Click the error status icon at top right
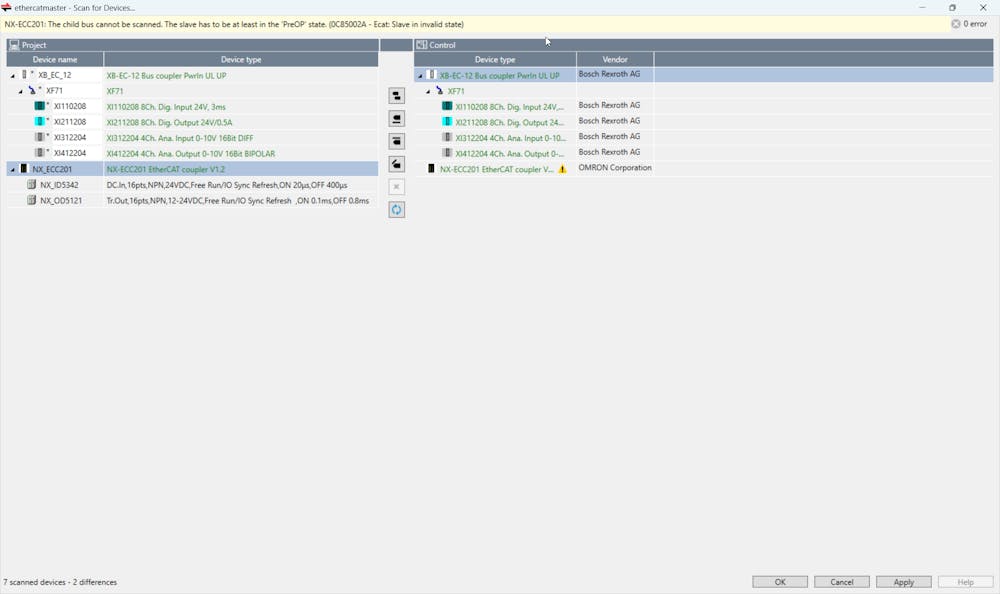The width and height of the screenshot is (1000, 594). [x=955, y=24]
